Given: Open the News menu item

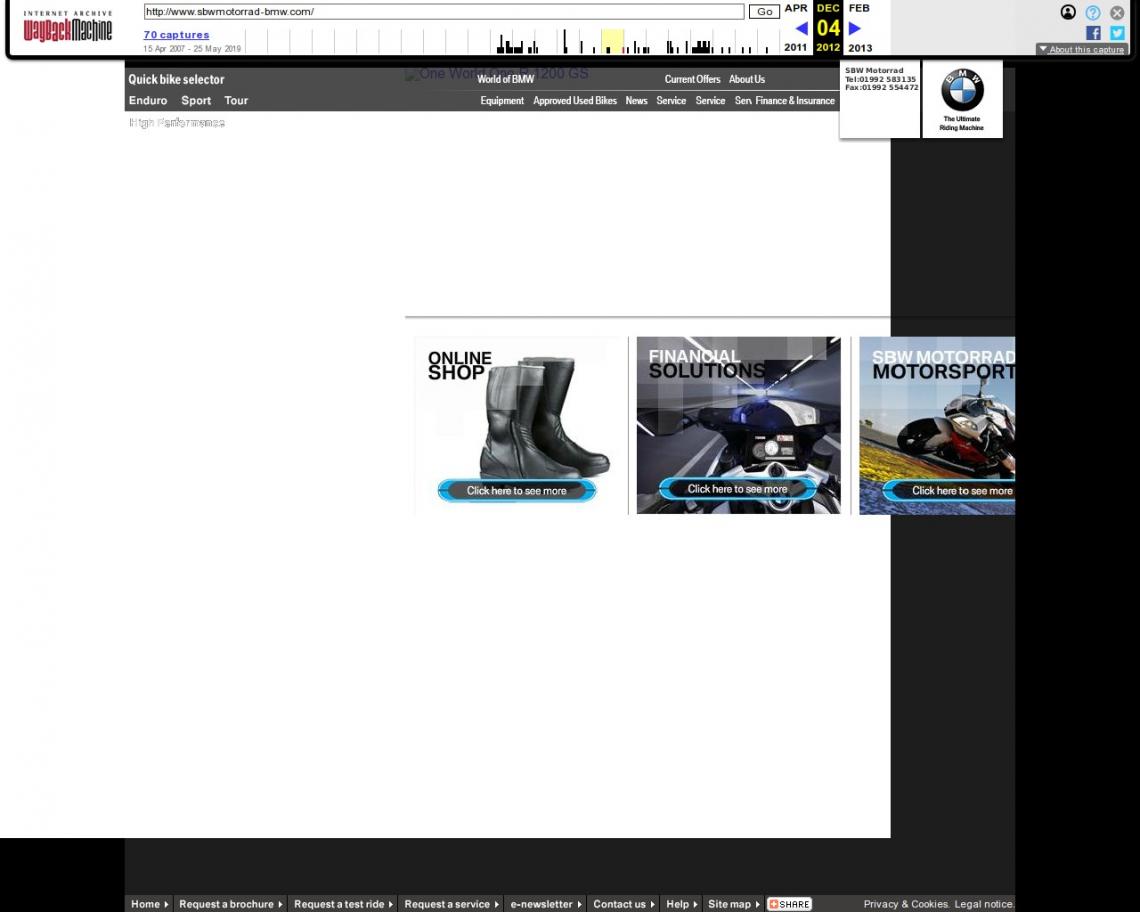Looking at the screenshot, I should [x=636, y=101].
